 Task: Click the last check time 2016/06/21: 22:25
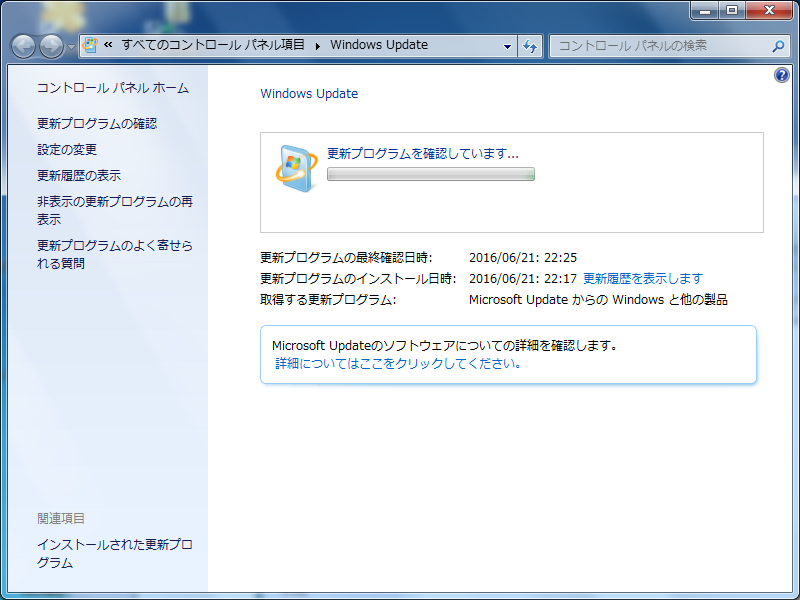tap(523, 258)
